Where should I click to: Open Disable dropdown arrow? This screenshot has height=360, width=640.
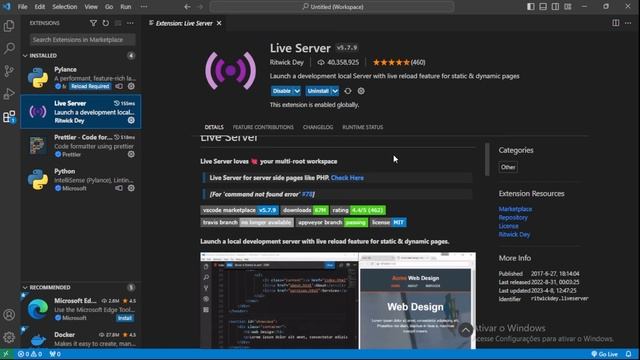[x=297, y=91]
